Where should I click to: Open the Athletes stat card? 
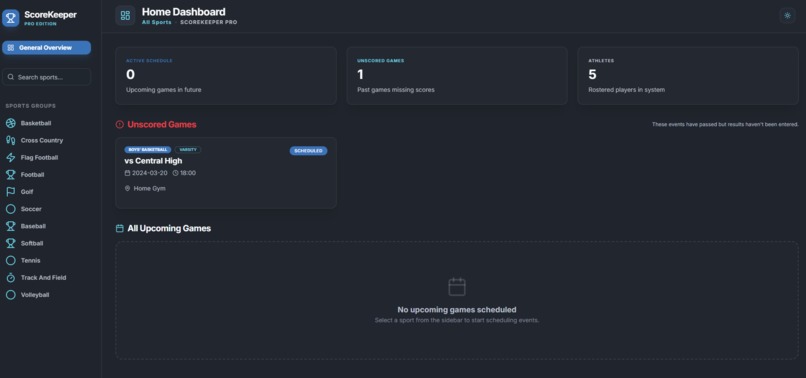(688, 76)
